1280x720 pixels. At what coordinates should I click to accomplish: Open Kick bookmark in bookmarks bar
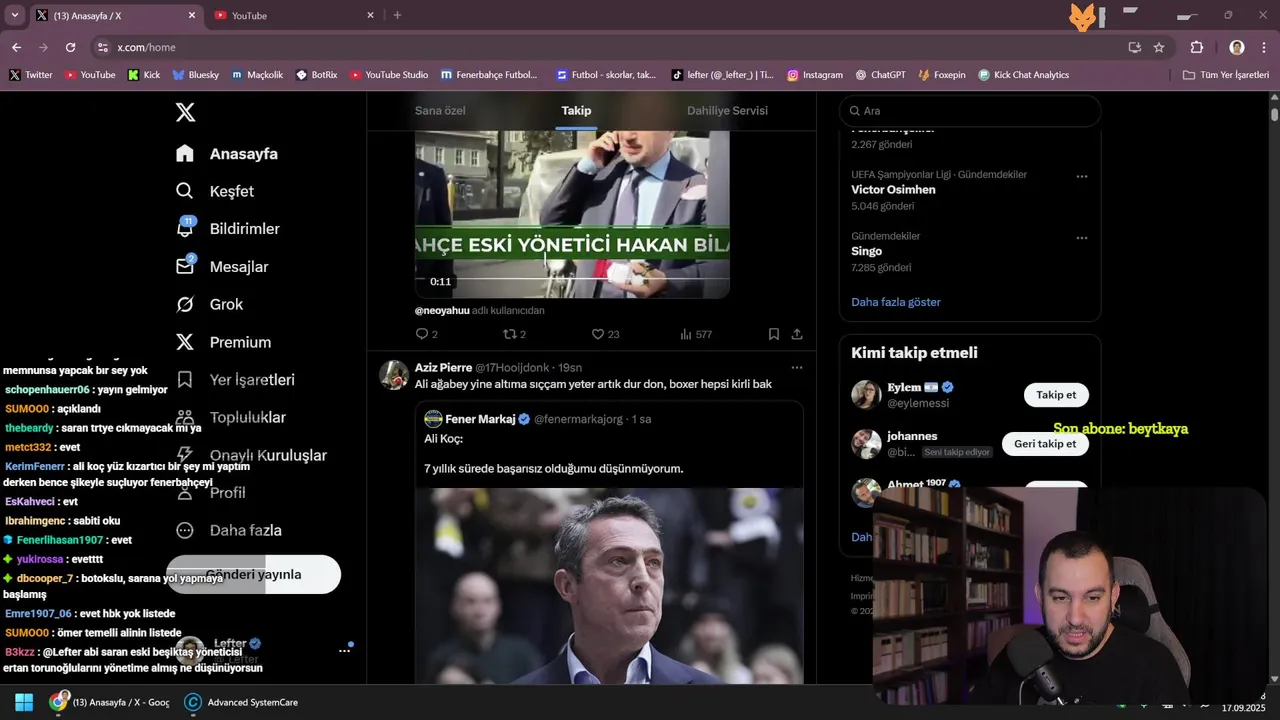tap(144, 75)
